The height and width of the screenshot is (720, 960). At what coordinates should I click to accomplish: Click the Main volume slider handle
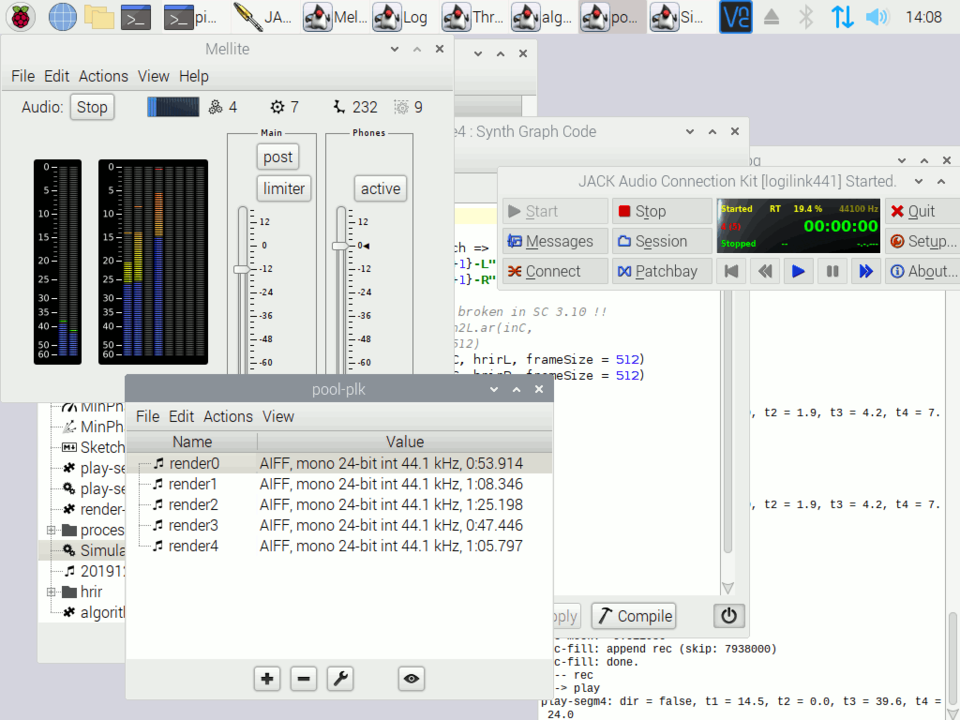tap(241, 269)
